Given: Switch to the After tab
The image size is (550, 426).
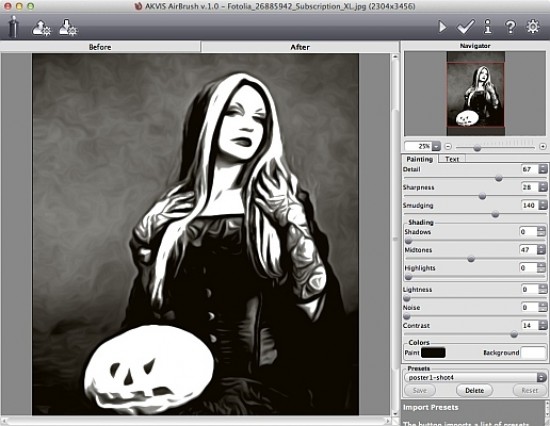Looking at the screenshot, I should click(x=300, y=47).
